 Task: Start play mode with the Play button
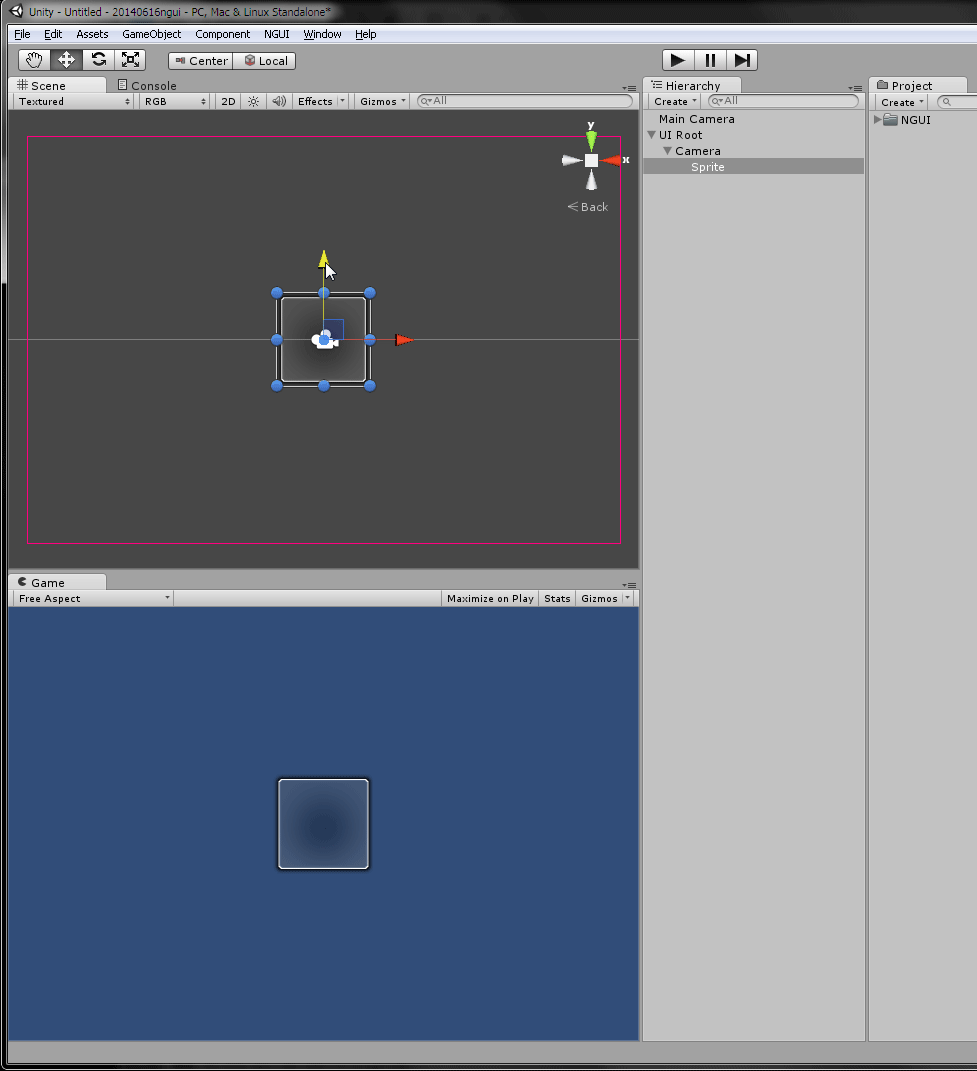(678, 60)
